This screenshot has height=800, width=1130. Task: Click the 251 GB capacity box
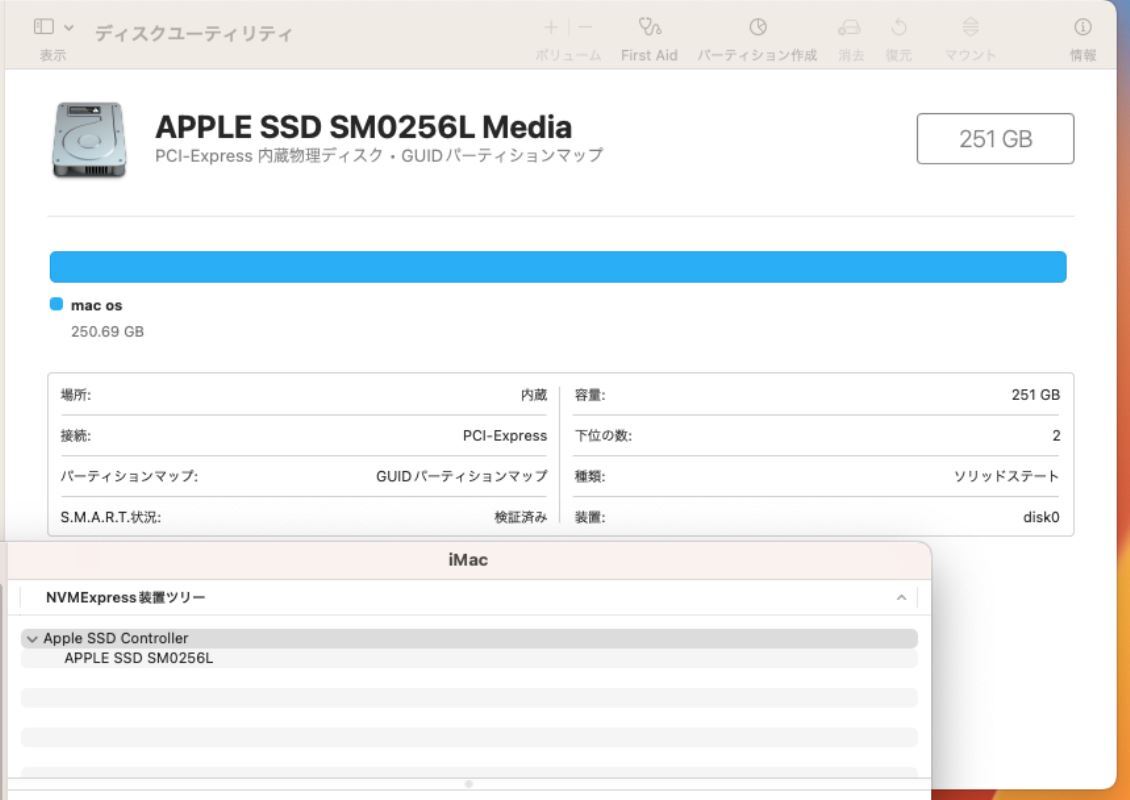coord(995,138)
